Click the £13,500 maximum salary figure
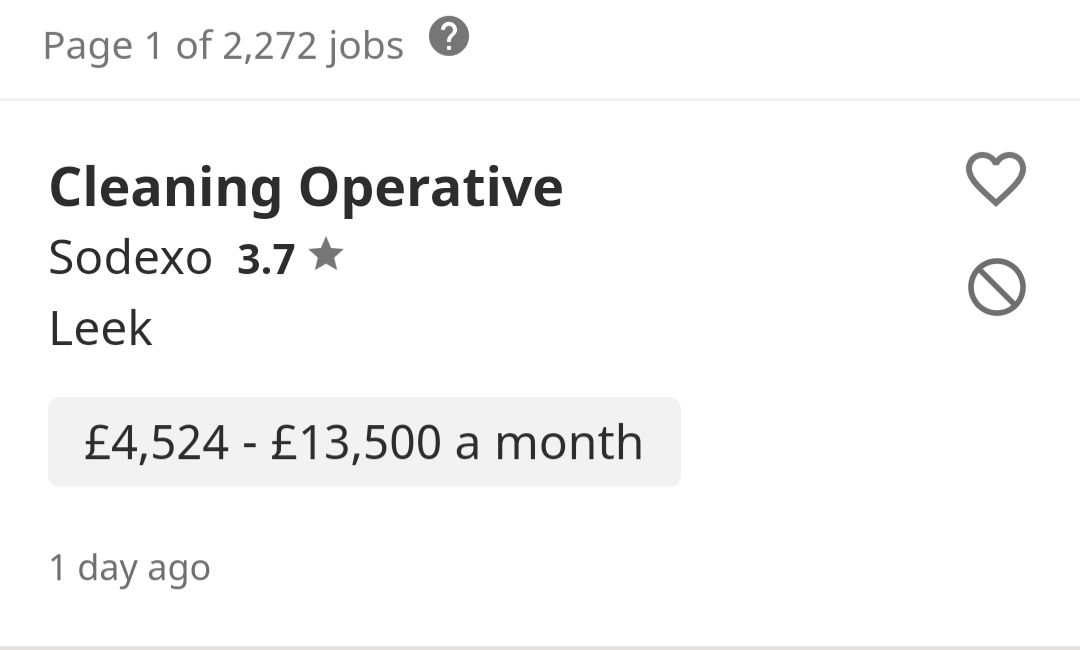 pos(355,442)
